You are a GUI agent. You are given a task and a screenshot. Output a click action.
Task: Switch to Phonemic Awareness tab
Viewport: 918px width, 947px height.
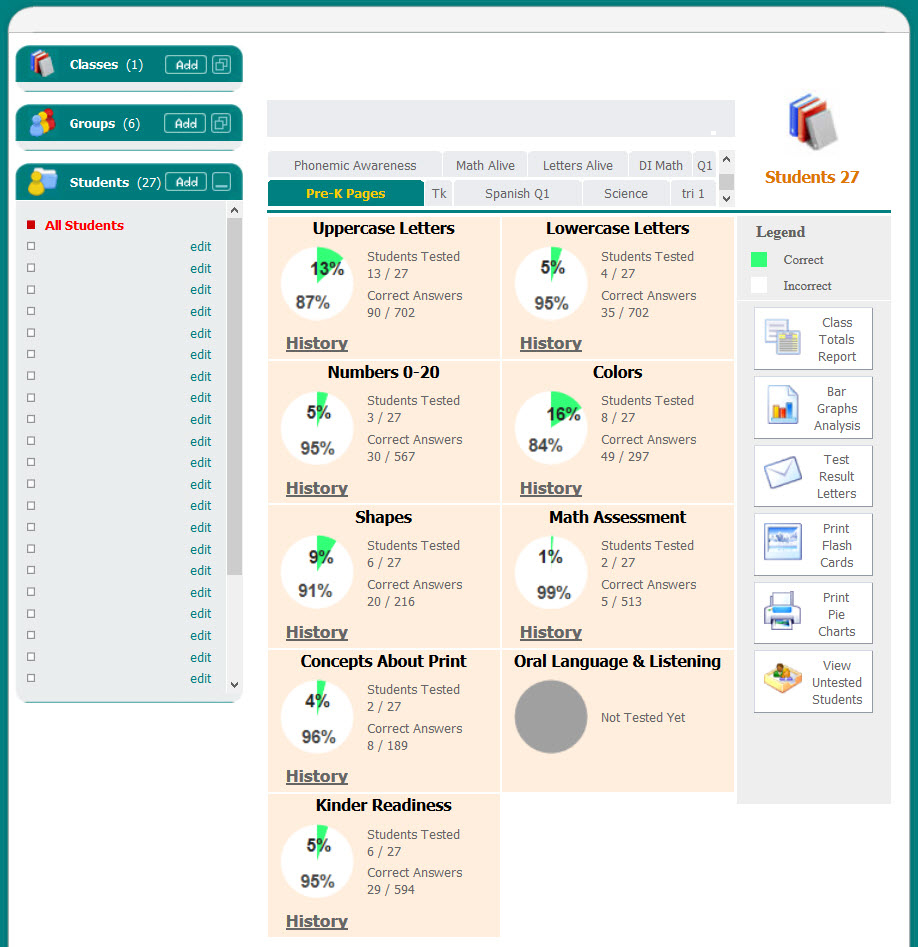[x=355, y=165]
